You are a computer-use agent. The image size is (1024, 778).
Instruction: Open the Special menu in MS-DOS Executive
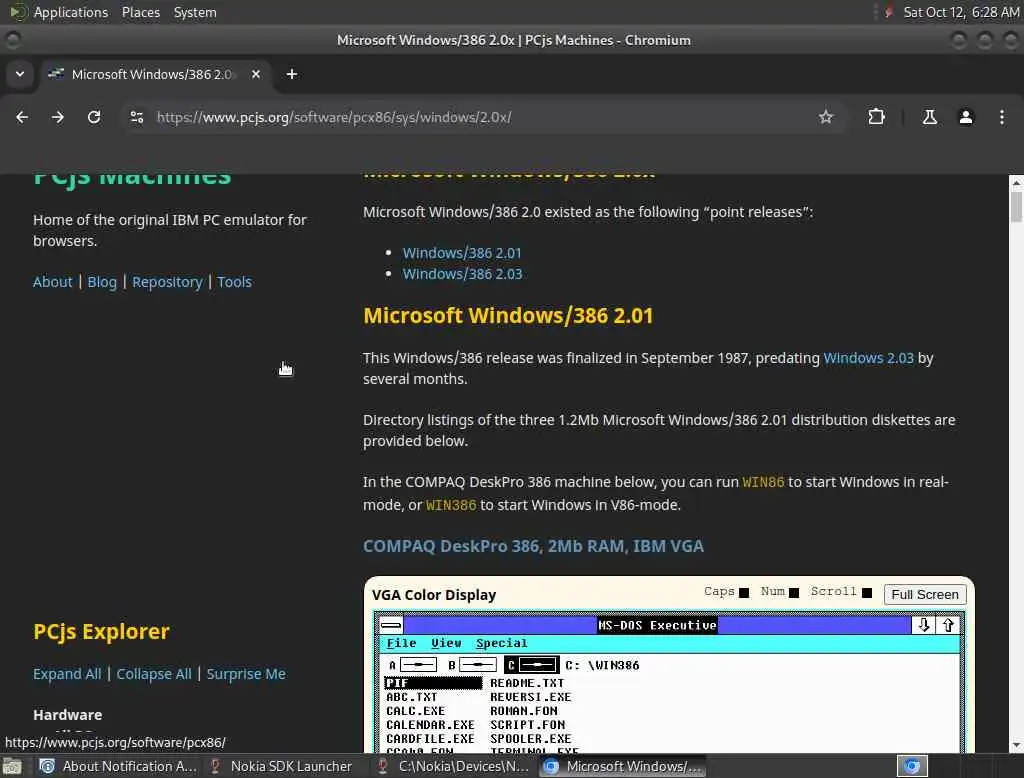pyautogui.click(x=501, y=643)
